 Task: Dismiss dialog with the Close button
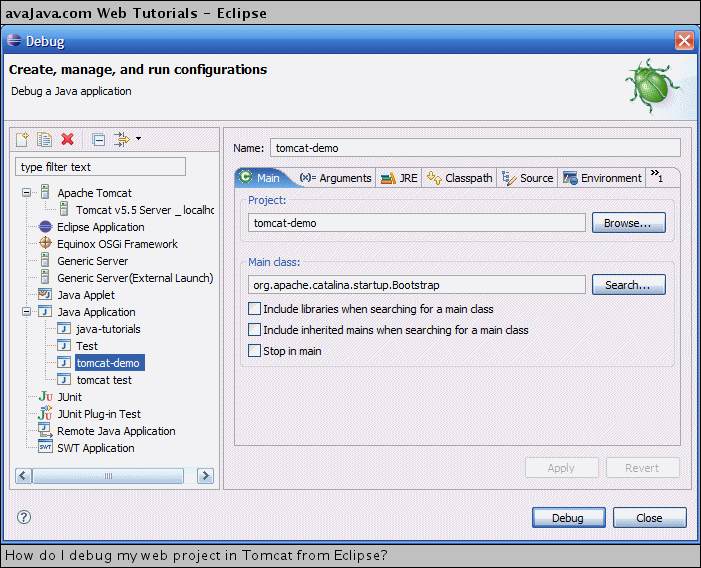pyautogui.click(x=649, y=518)
